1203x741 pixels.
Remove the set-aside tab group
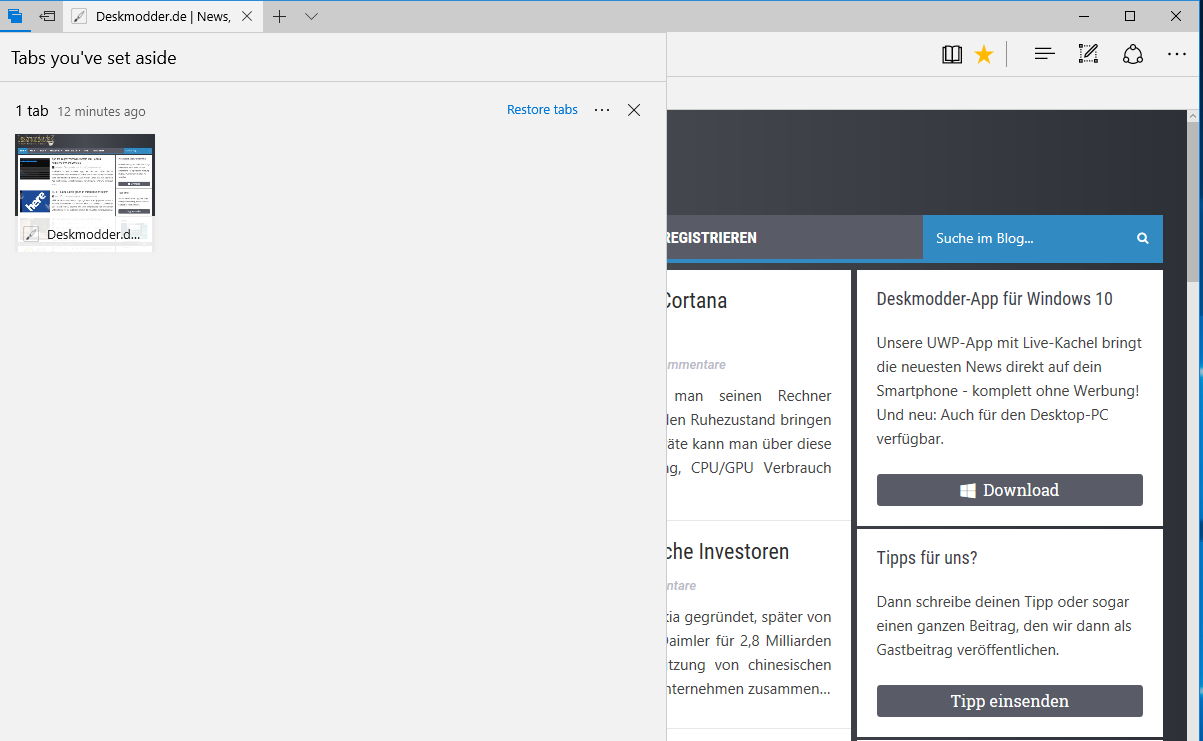tap(634, 110)
